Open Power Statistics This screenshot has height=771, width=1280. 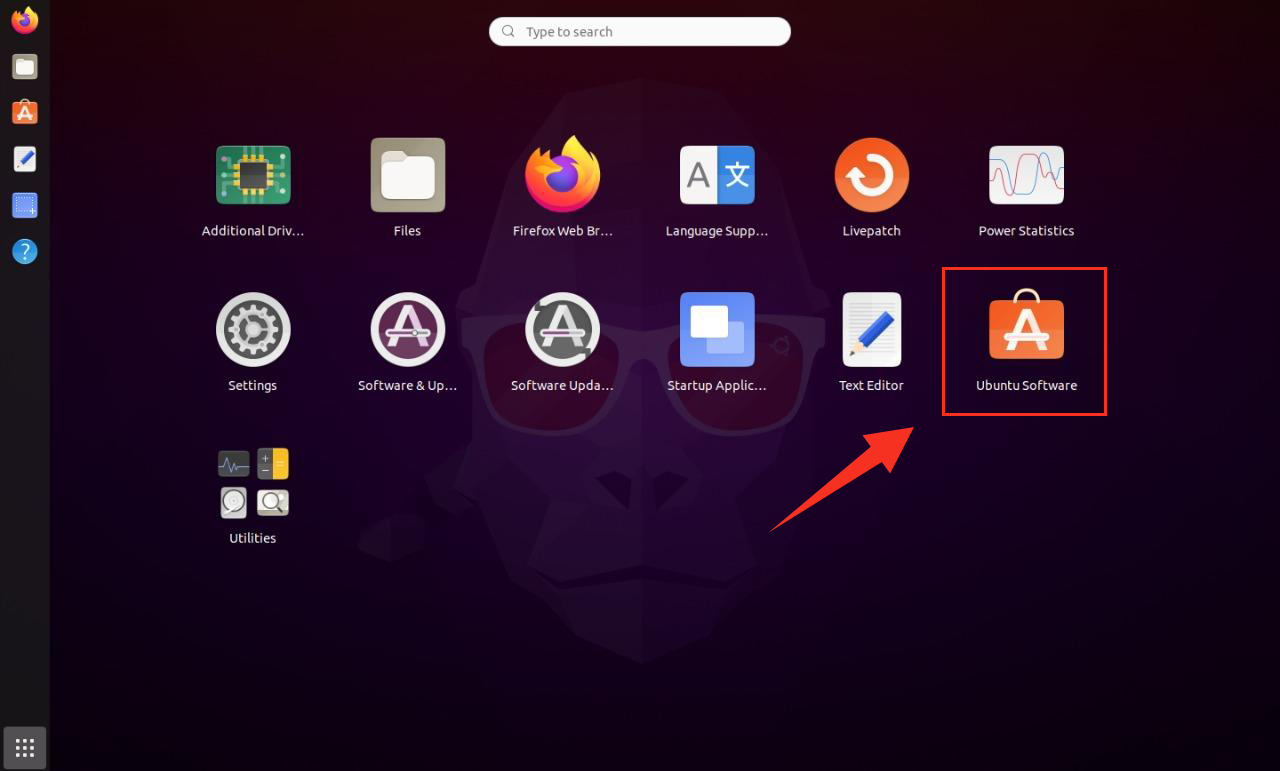[1026, 175]
